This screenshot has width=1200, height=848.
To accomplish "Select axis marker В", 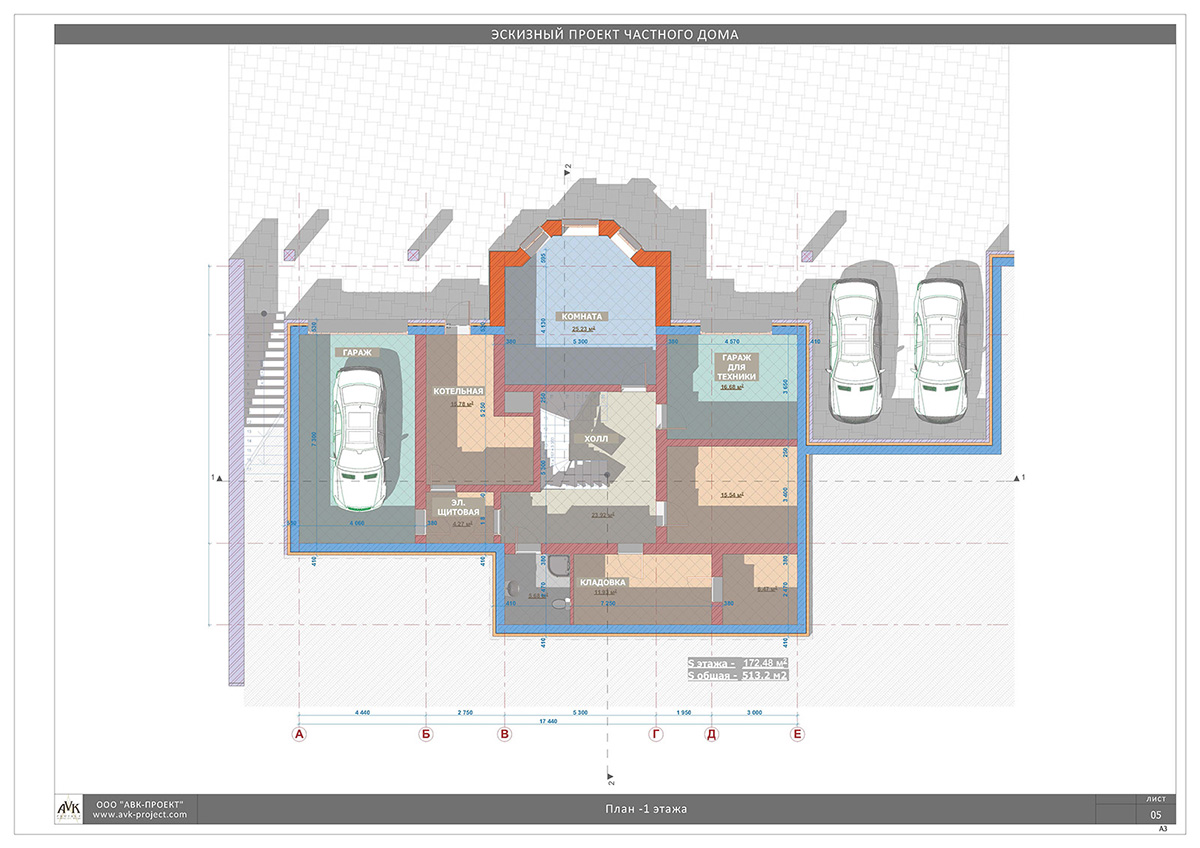I will click(505, 735).
